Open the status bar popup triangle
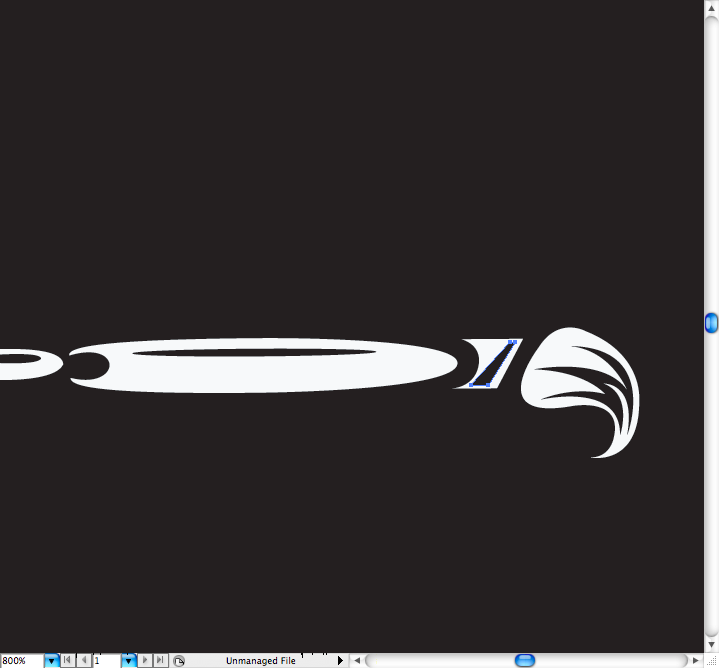This screenshot has width=719, height=668. pyautogui.click(x=340, y=660)
